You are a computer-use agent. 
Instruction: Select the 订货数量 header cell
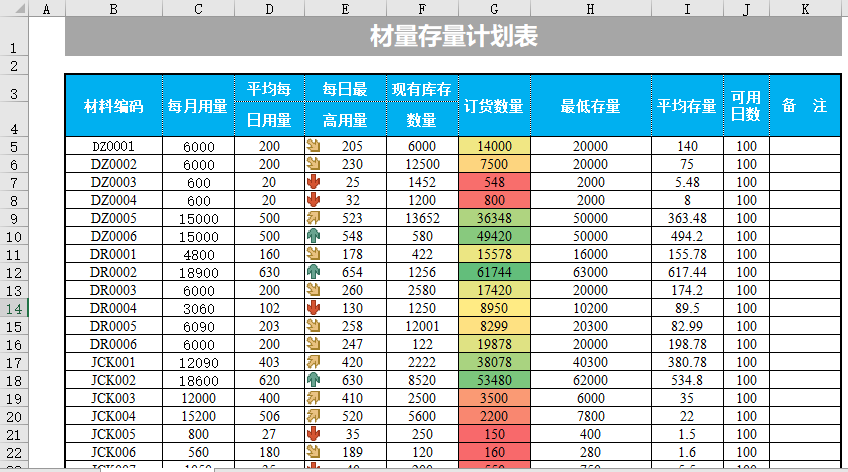[494, 105]
